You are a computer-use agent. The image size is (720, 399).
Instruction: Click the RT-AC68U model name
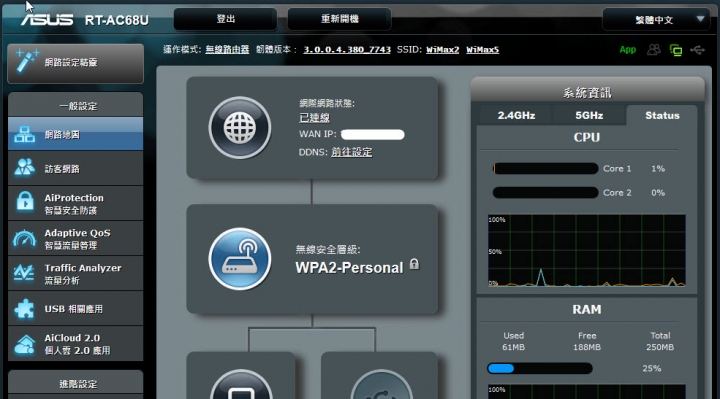tap(117, 20)
